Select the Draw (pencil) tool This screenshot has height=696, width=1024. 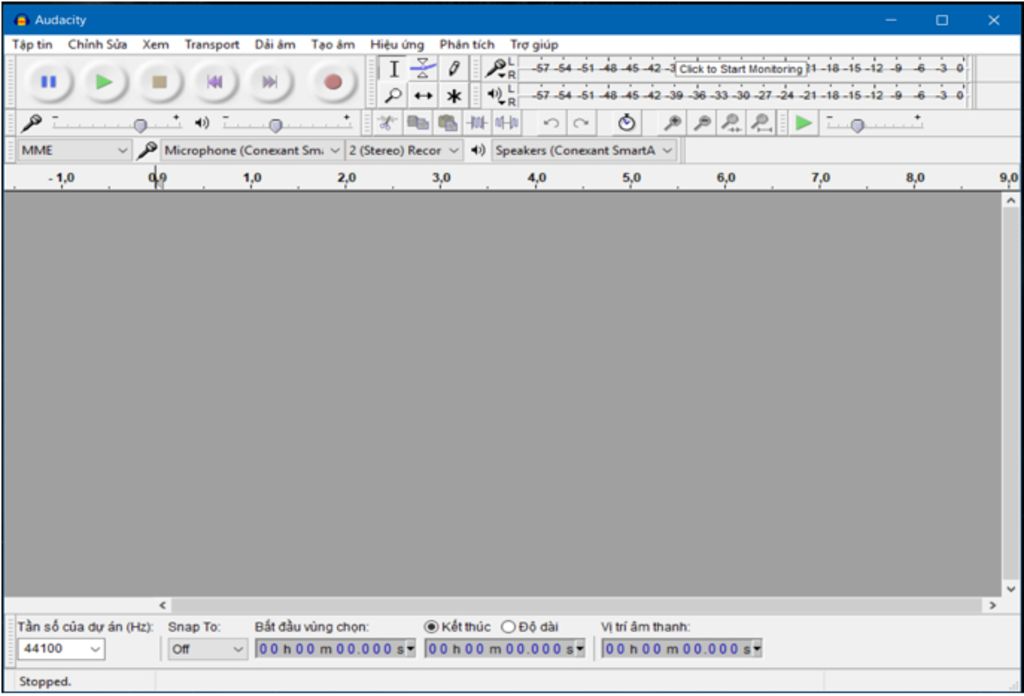[x=454, y=69]
